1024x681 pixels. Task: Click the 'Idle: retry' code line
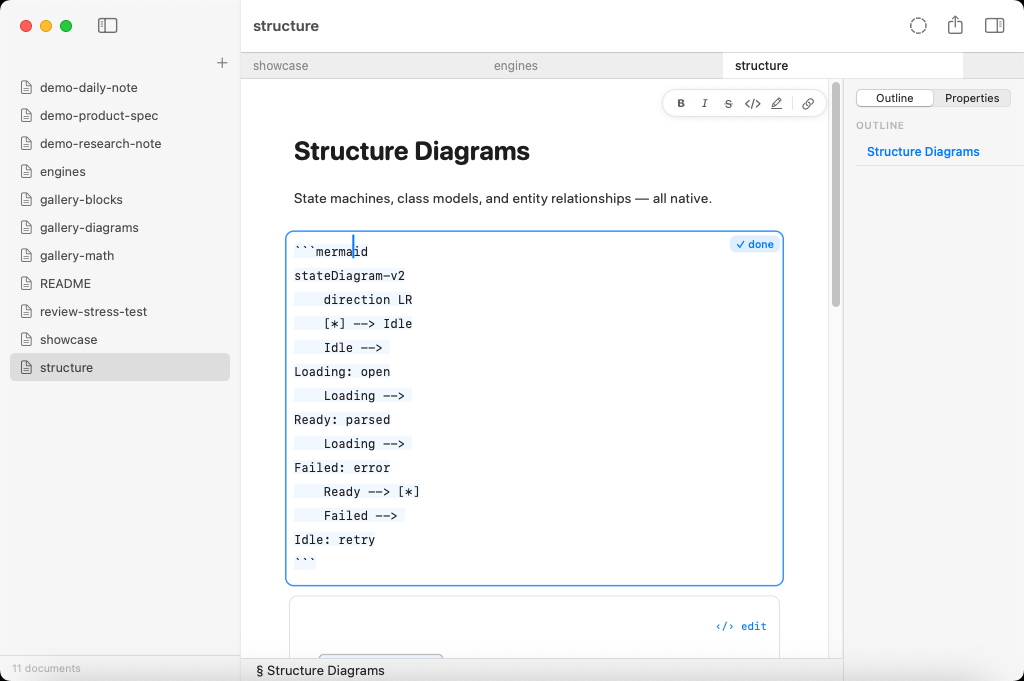tap(334, 540)
